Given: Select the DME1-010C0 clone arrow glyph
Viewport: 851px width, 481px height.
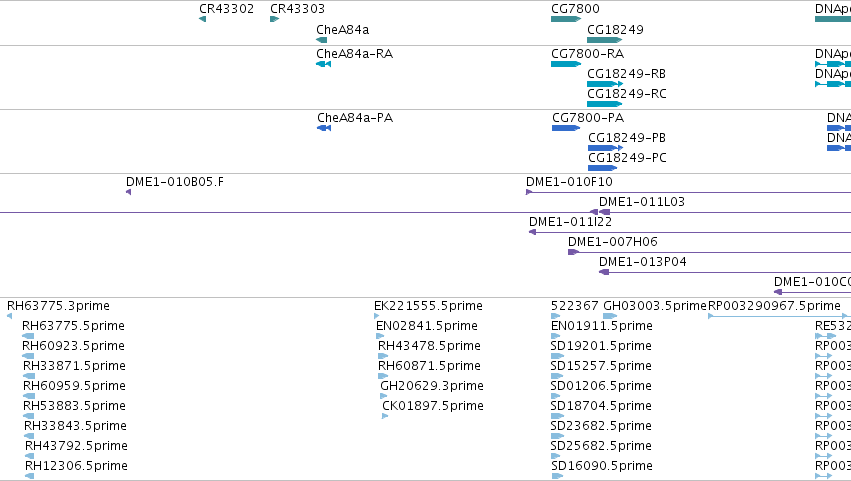Looking at the screenshot, I should [x=778, y=293].
